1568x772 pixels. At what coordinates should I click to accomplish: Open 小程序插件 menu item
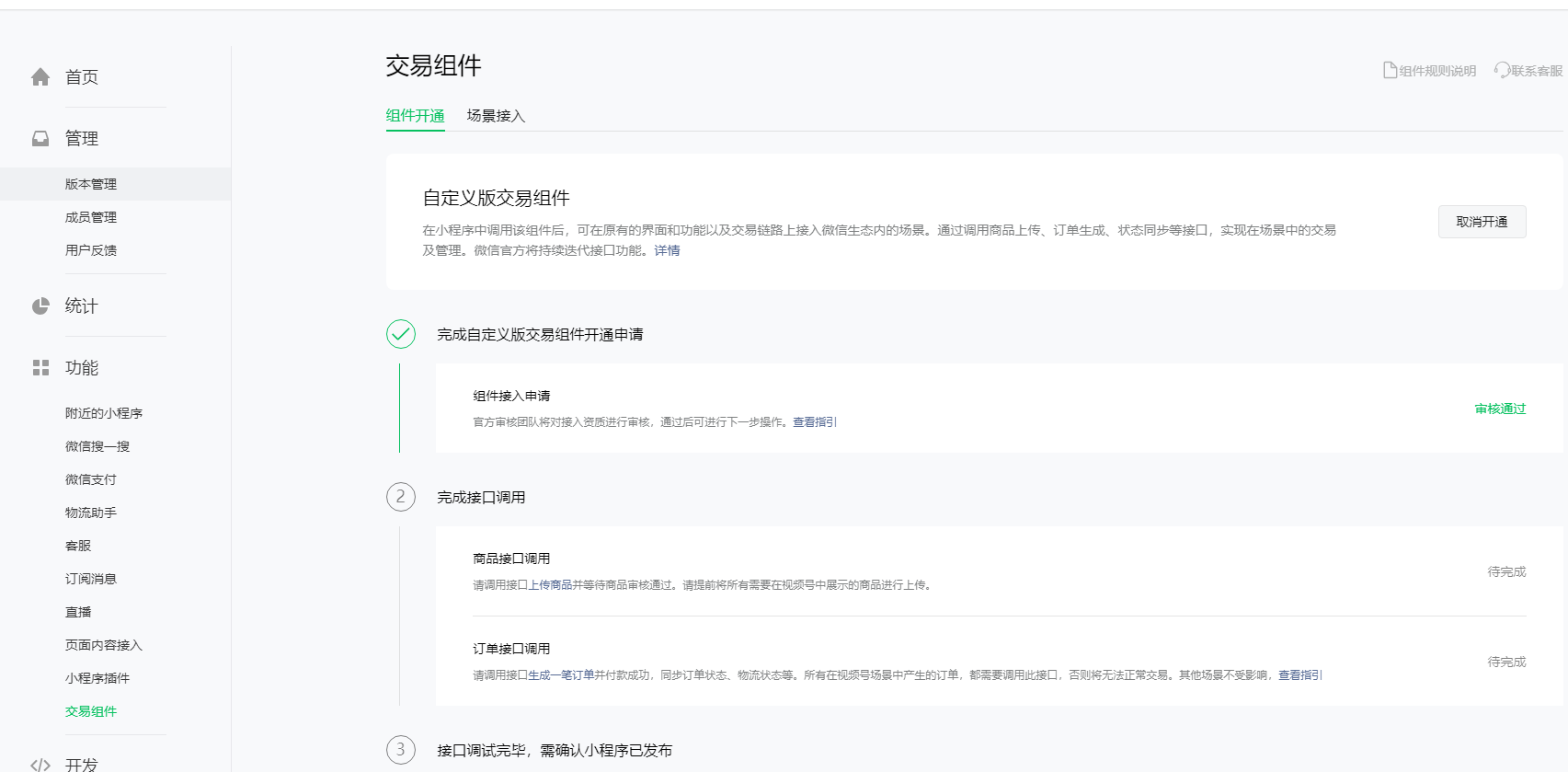click(x=97, y=678)
